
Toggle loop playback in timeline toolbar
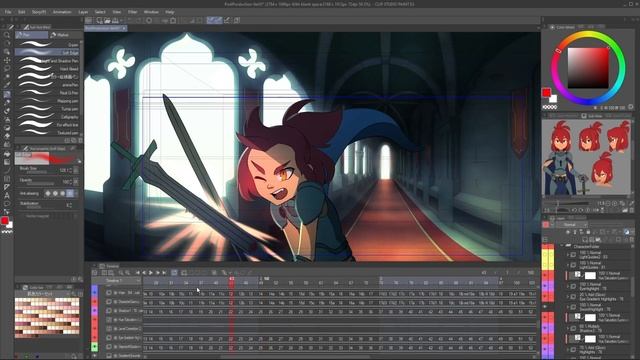(174, 273)
